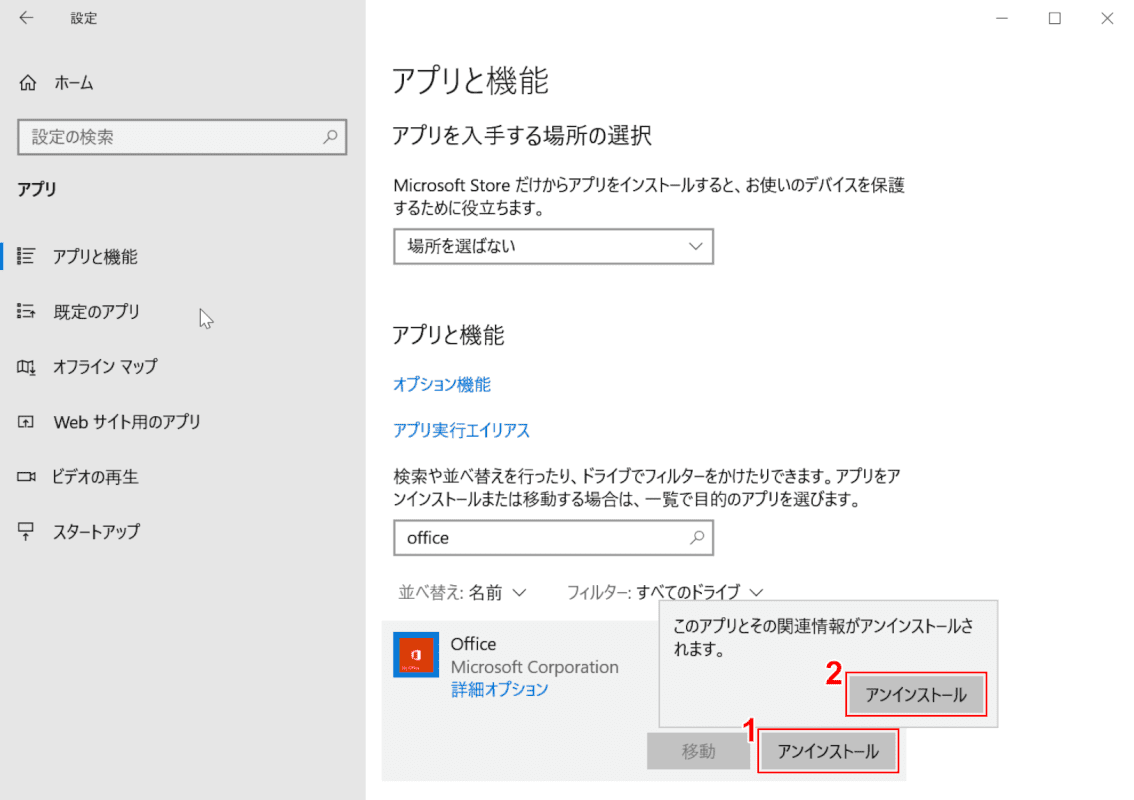1134x800 pixels.
Task: Click the 移動 button
Action: pyautogui.click(x=699, y=752)
